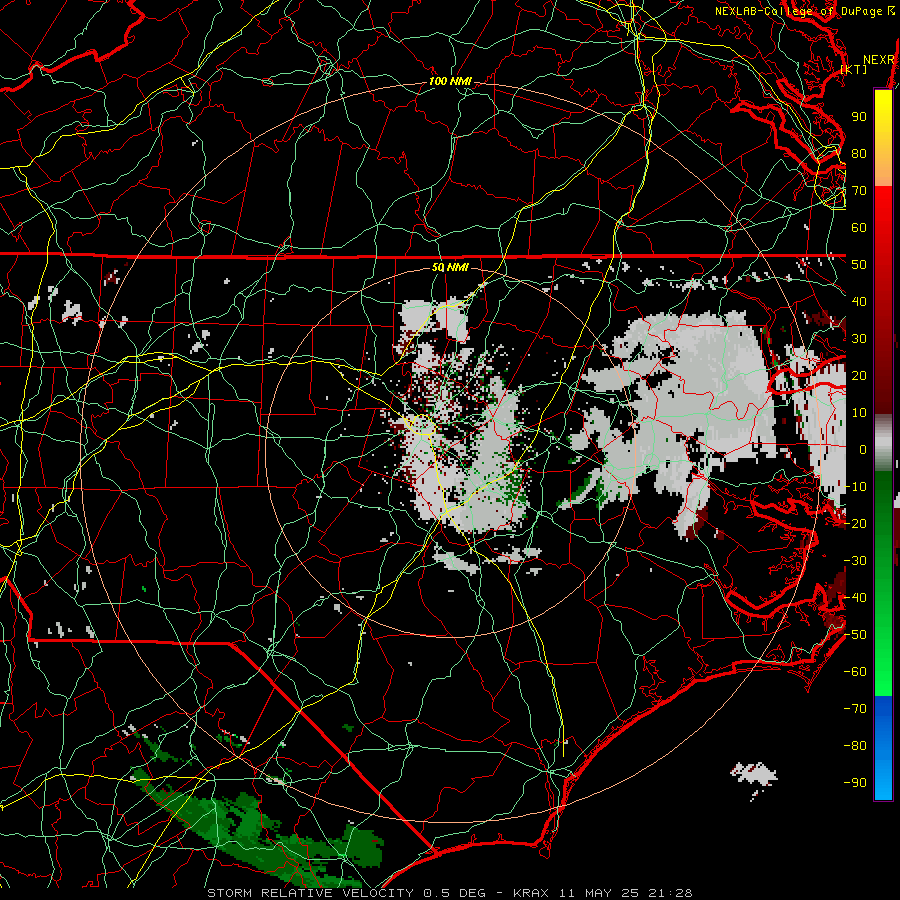
Task: Click the -20 value on the velocity scale
Action: point(855,523)
